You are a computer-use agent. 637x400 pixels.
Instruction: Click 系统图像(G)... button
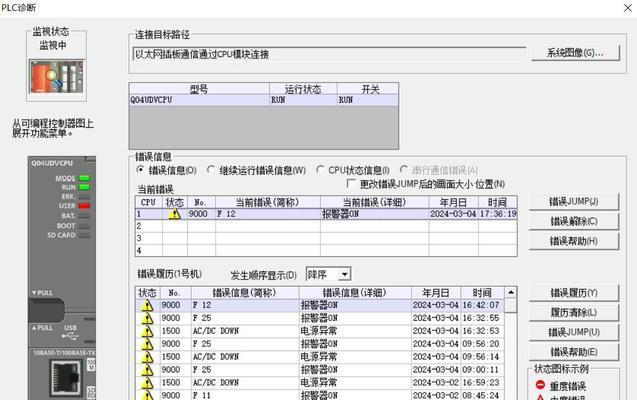[x=575, y=53]
